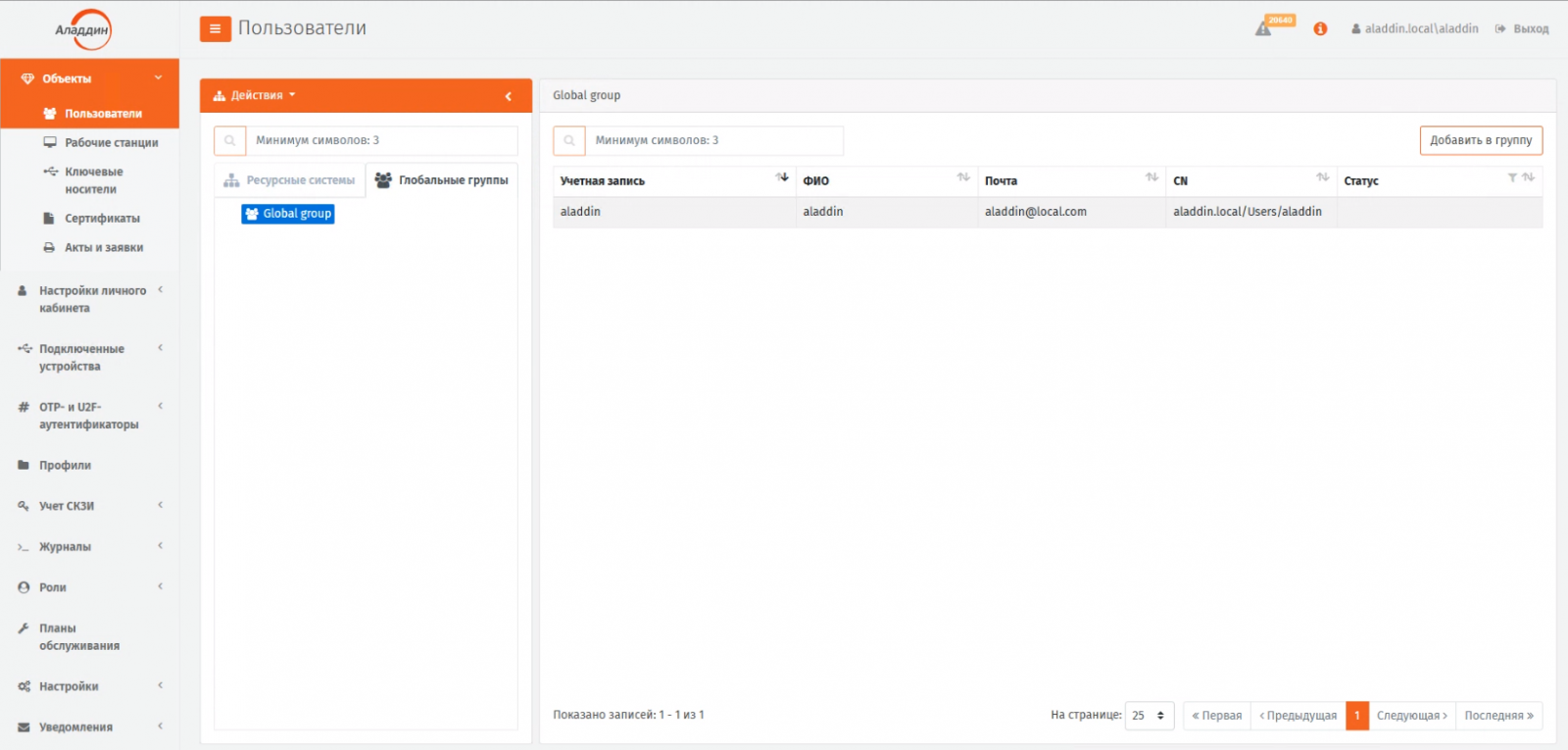This screenshot has height=750, width=1568.
Task: Switch to Ресурсные системы tab
Action: (290, 180)
